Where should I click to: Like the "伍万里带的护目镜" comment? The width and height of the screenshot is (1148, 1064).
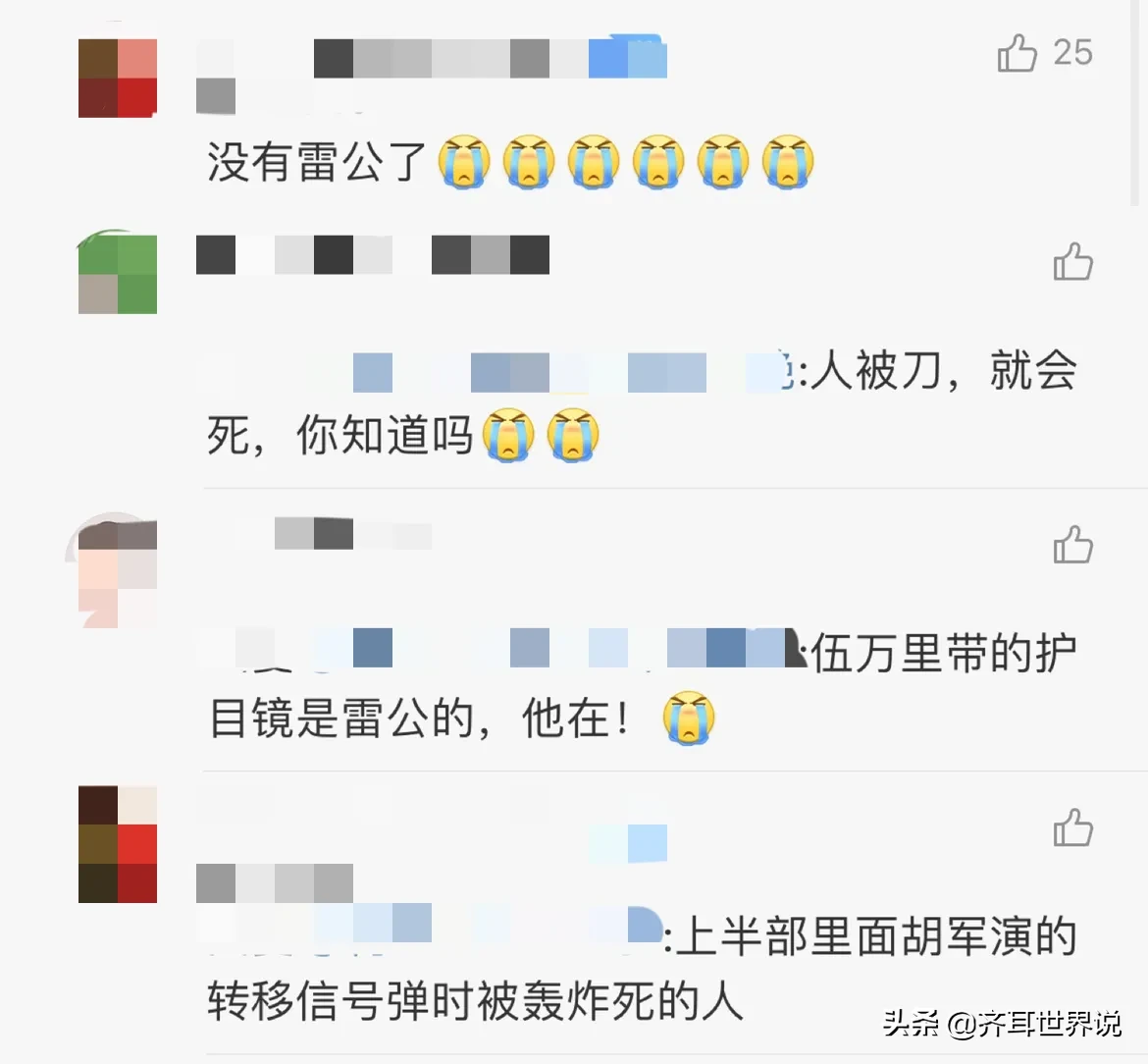point(1072,545)
